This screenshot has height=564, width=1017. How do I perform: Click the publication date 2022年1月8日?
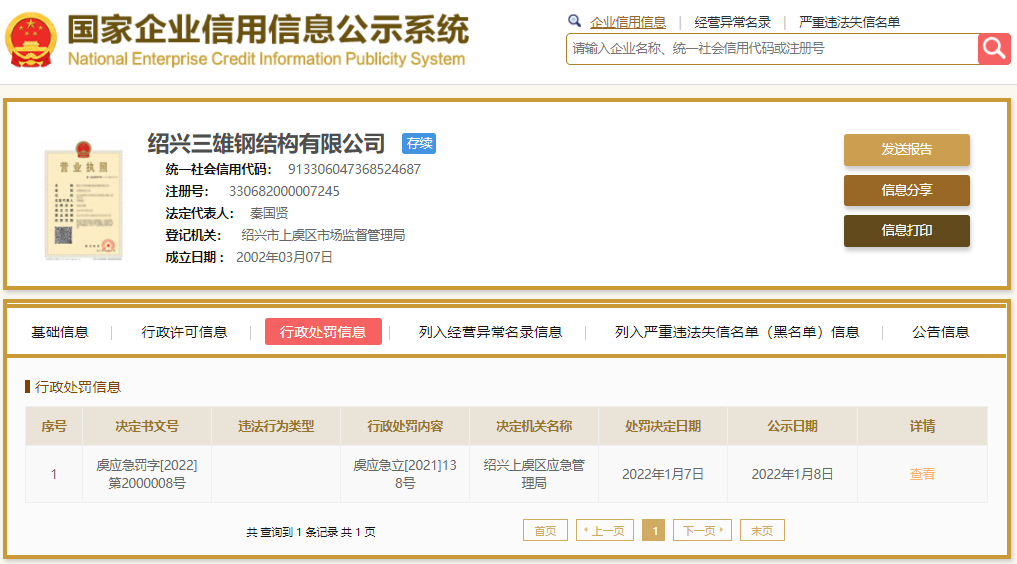coord(792,475)
